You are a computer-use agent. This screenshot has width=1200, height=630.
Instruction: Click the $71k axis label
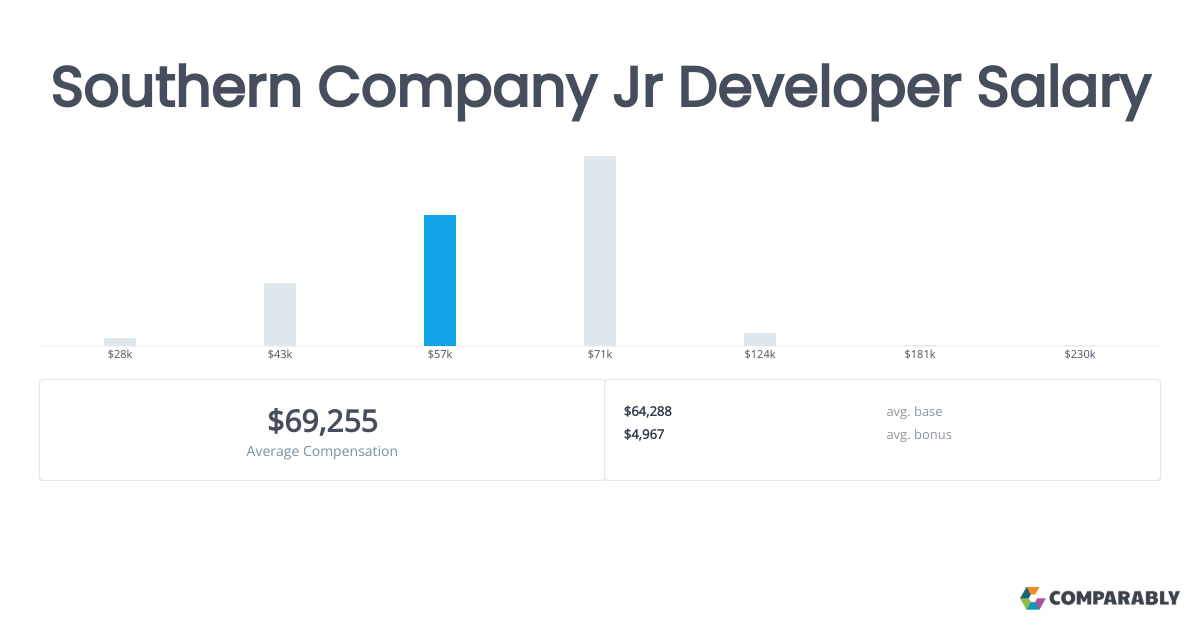[600, 355]
